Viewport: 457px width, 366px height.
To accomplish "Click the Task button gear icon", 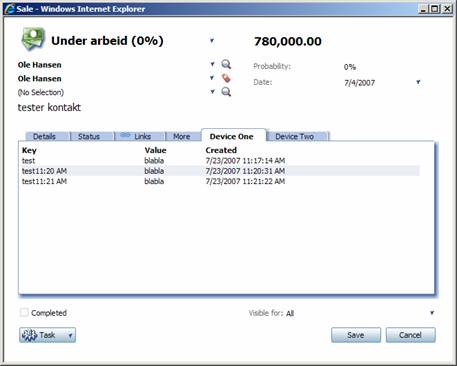I will click(29, 335).
